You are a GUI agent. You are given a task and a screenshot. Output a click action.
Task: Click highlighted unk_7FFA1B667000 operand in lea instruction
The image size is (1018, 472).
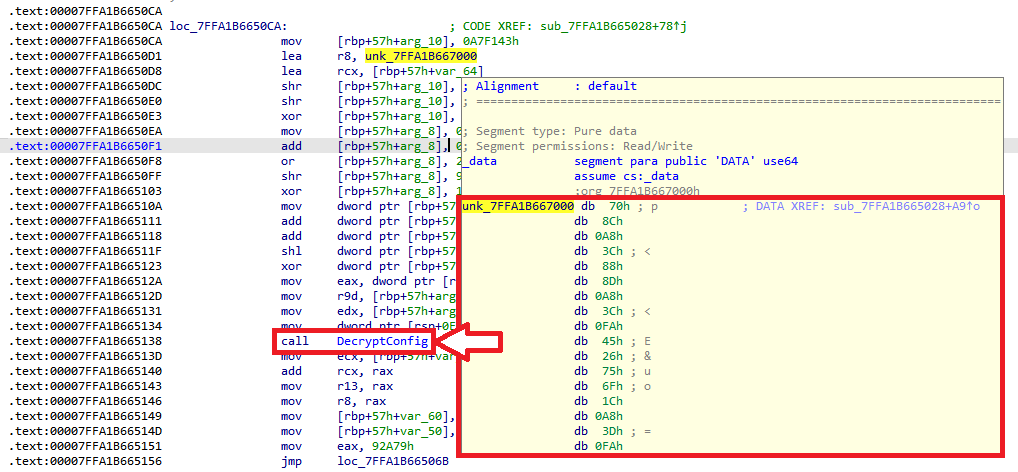[421, 56]
